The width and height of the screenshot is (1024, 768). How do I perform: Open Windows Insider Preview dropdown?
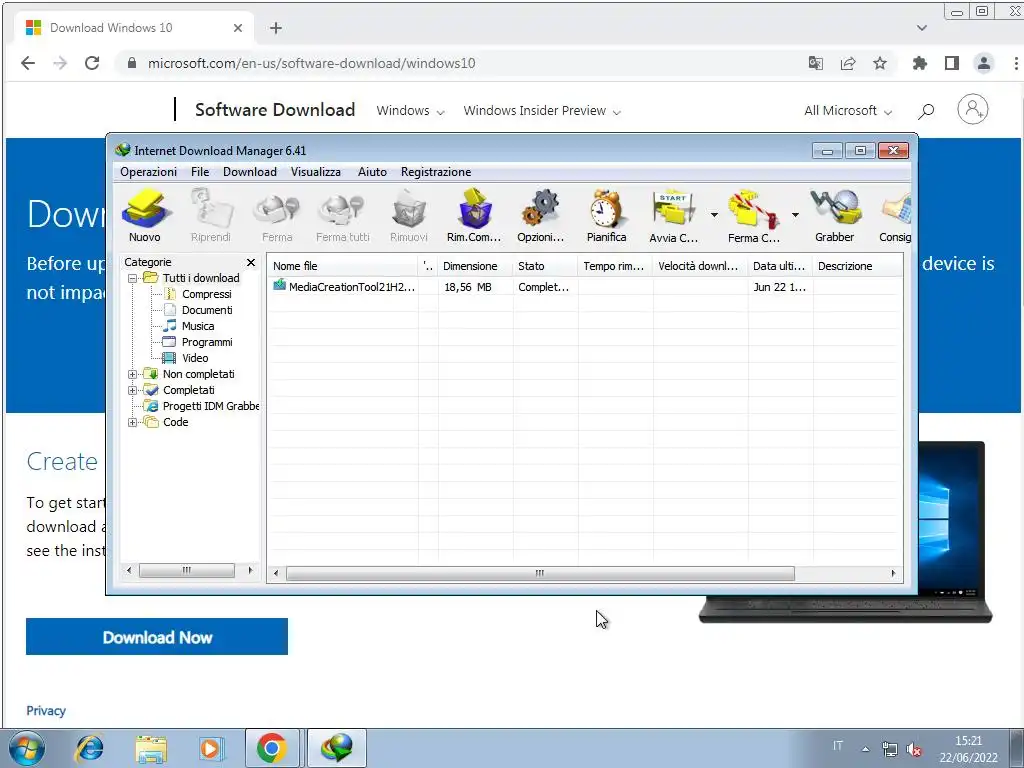pos(542,111)
